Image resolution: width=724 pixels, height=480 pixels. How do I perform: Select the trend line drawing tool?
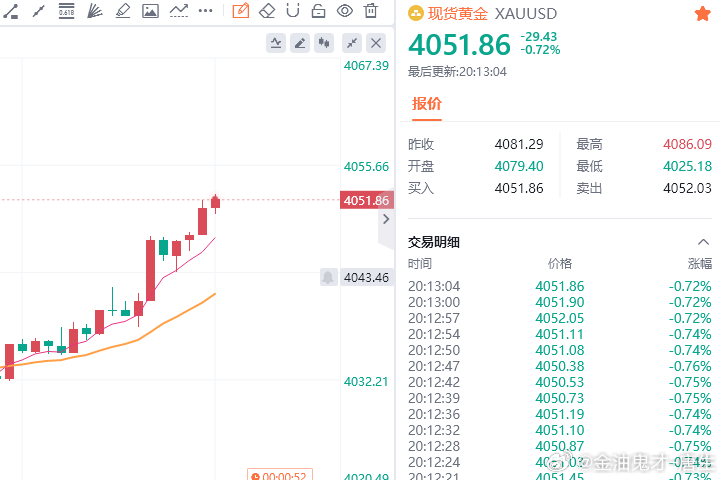(10, 11)
